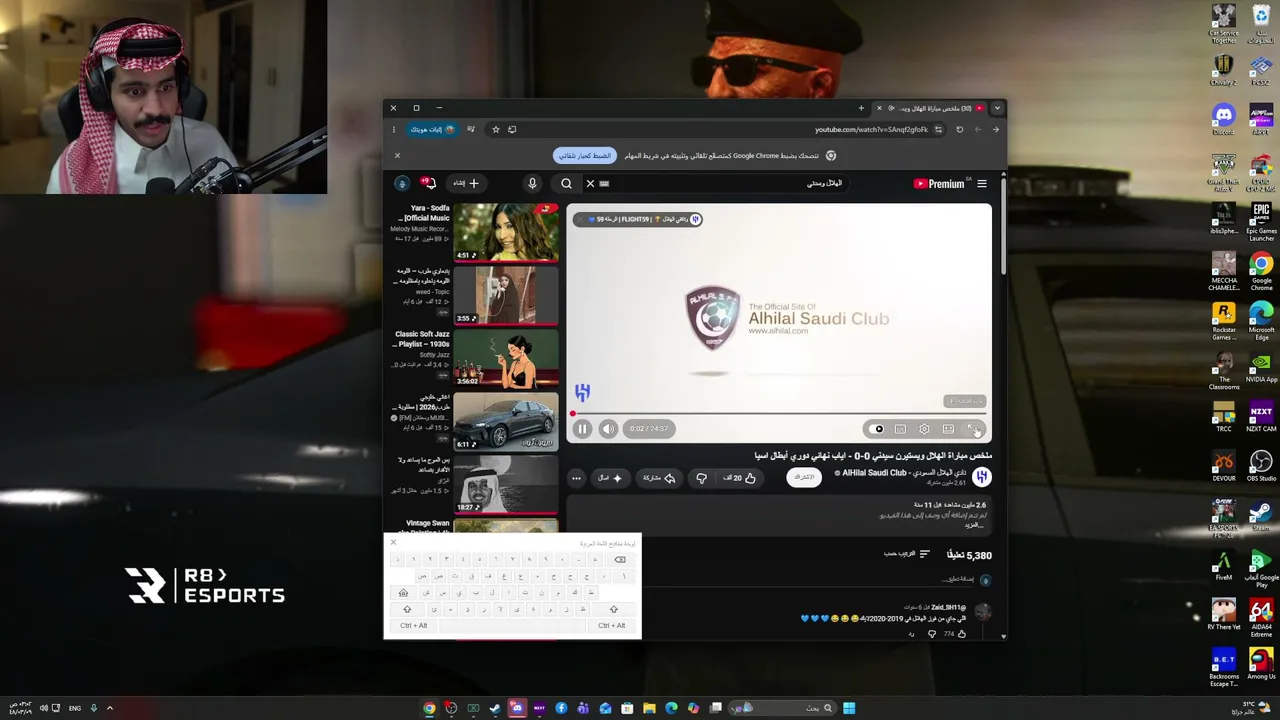
Task: Click the taskbar search box
Action: click(x=780, y=708)
